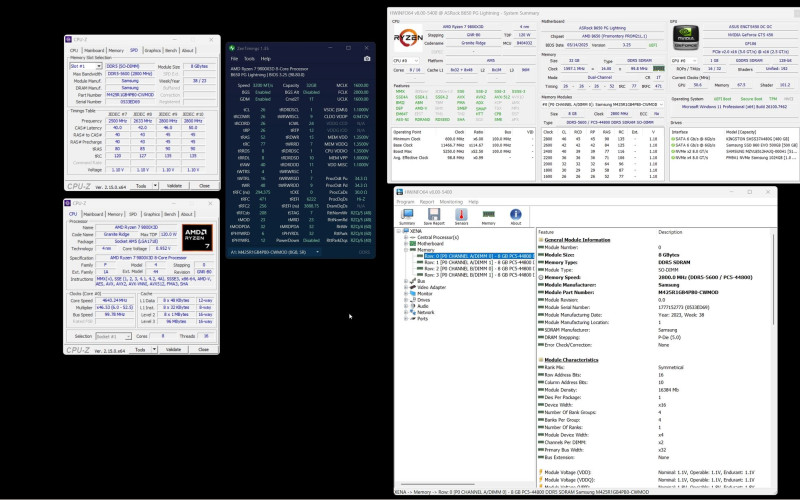Open the Program menu in HWiNFO64

click(405, 202)
